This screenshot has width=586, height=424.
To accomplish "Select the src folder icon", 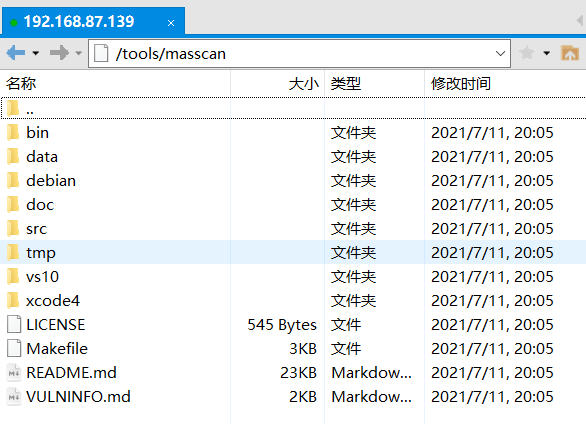I will tap(13, 228).
